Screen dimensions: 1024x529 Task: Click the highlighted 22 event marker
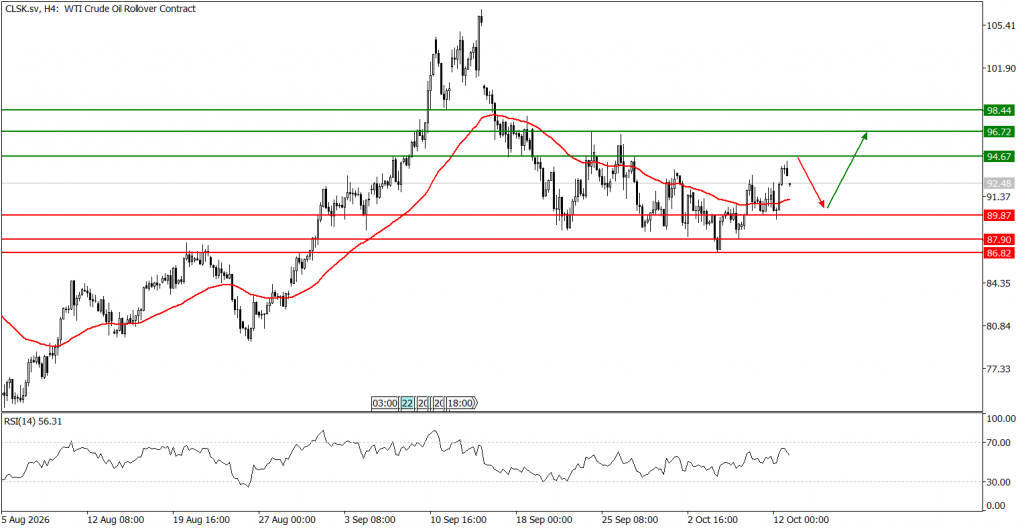[407, 403]
